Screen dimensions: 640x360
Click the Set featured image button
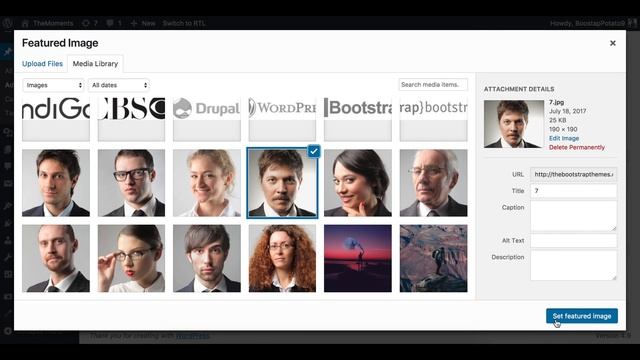tap(582, 316)
